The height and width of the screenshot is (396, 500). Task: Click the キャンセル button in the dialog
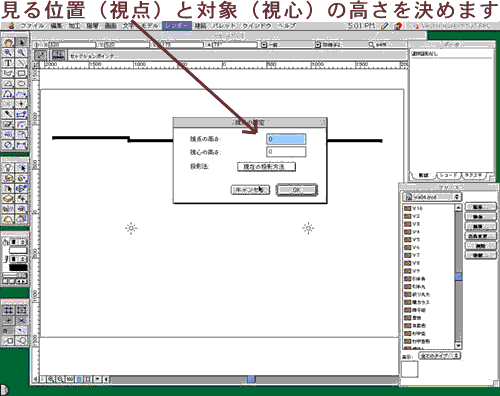tap(250, 190)
